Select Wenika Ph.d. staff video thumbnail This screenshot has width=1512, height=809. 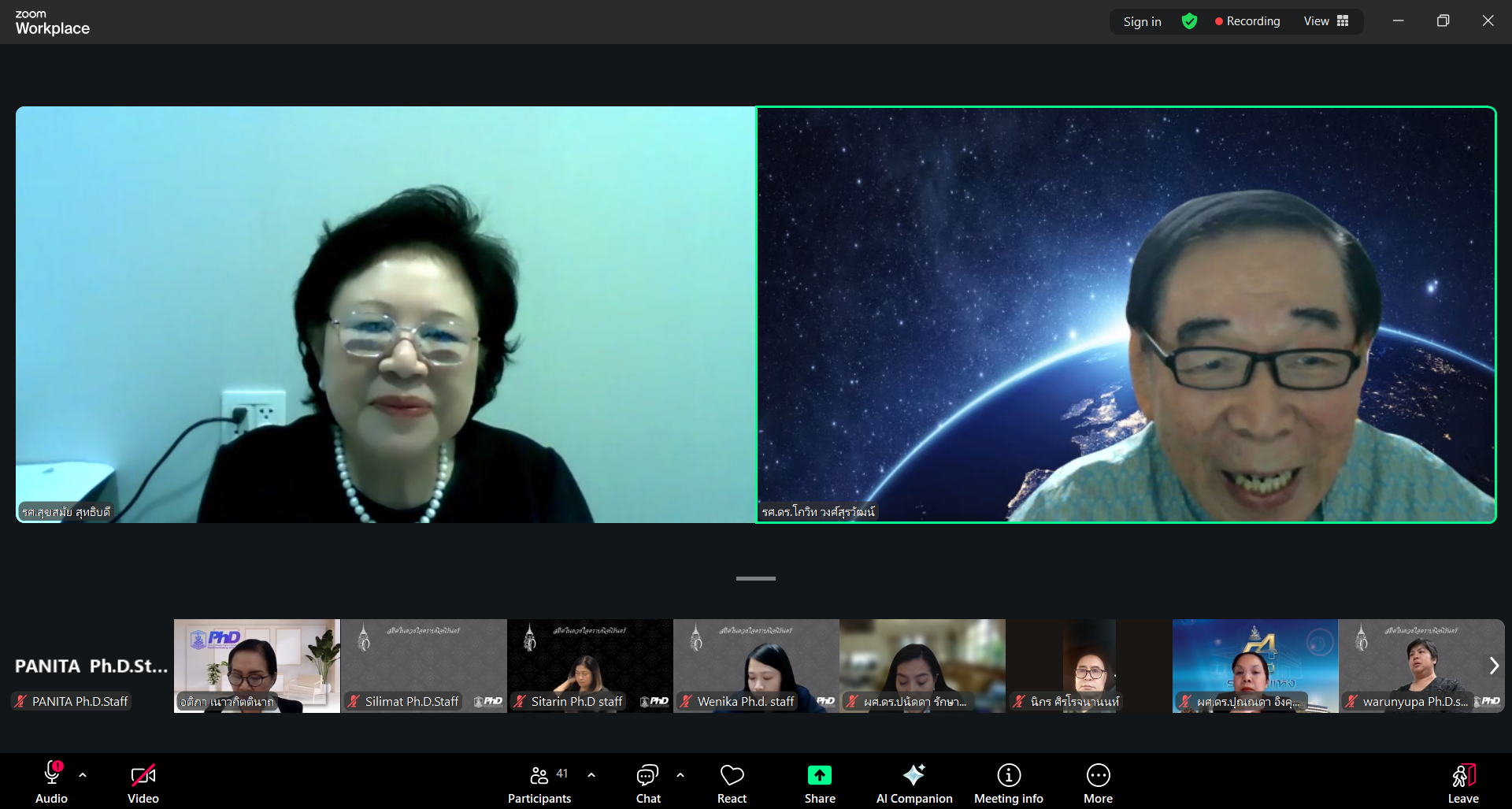(755, 666)
